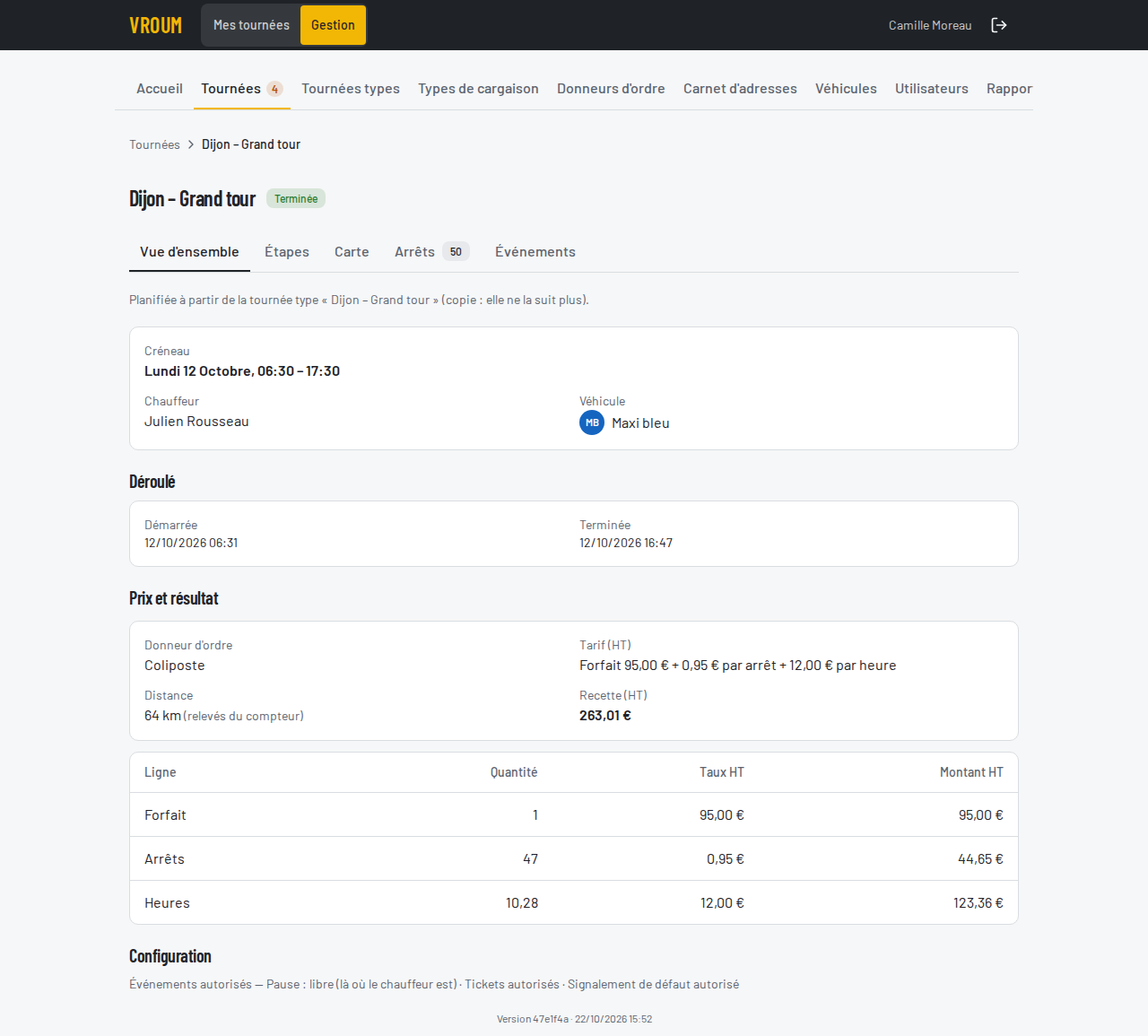Switch to Gestion mode

coord(333,25)
